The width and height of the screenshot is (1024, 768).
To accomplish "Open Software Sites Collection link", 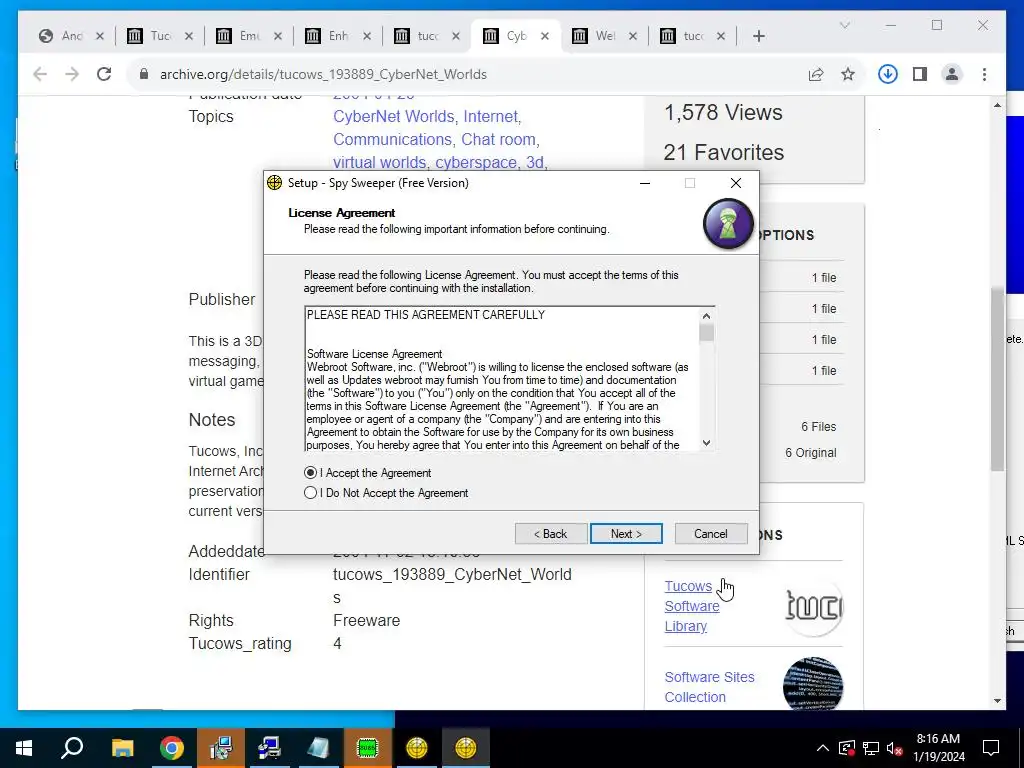I will (x=709, y=687).
